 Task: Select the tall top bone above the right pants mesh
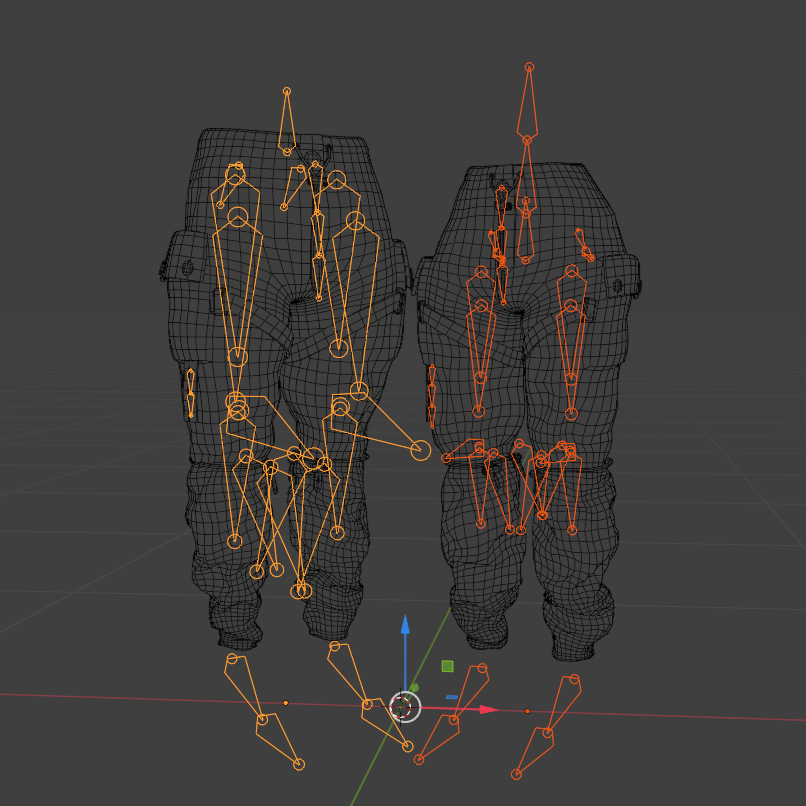point(528,103)
